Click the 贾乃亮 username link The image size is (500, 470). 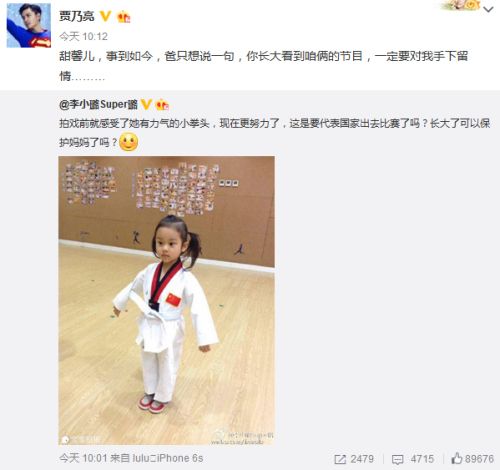pos(77,16)
